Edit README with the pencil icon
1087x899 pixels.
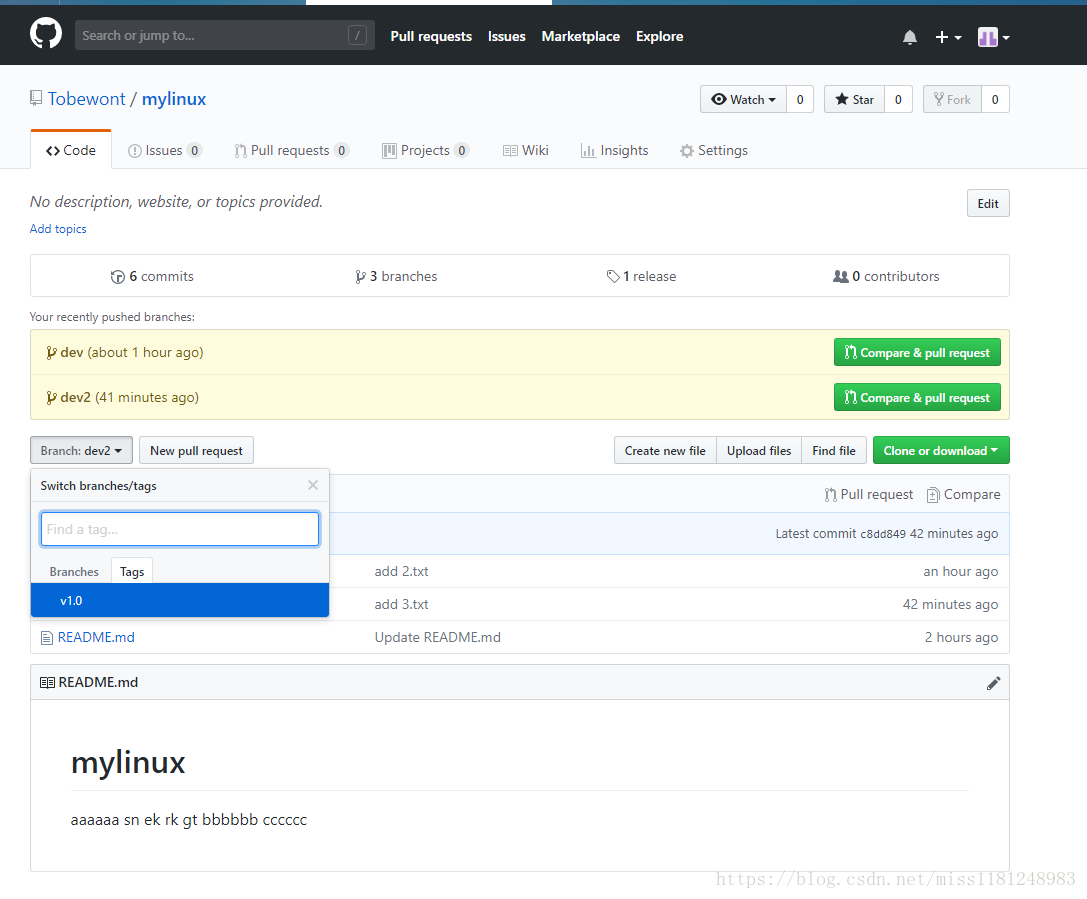click(x=993, y=683)
